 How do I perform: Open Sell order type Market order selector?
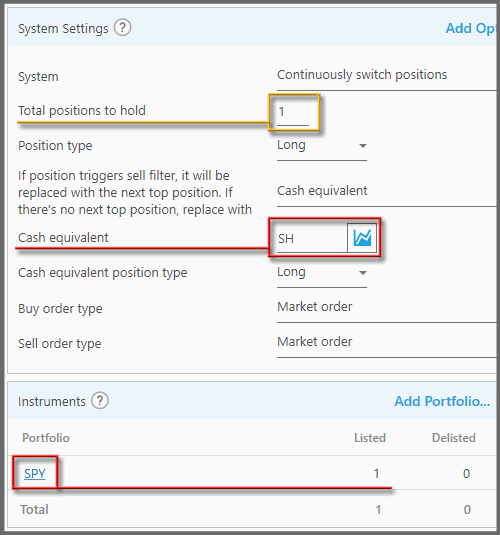click(387, 343)
